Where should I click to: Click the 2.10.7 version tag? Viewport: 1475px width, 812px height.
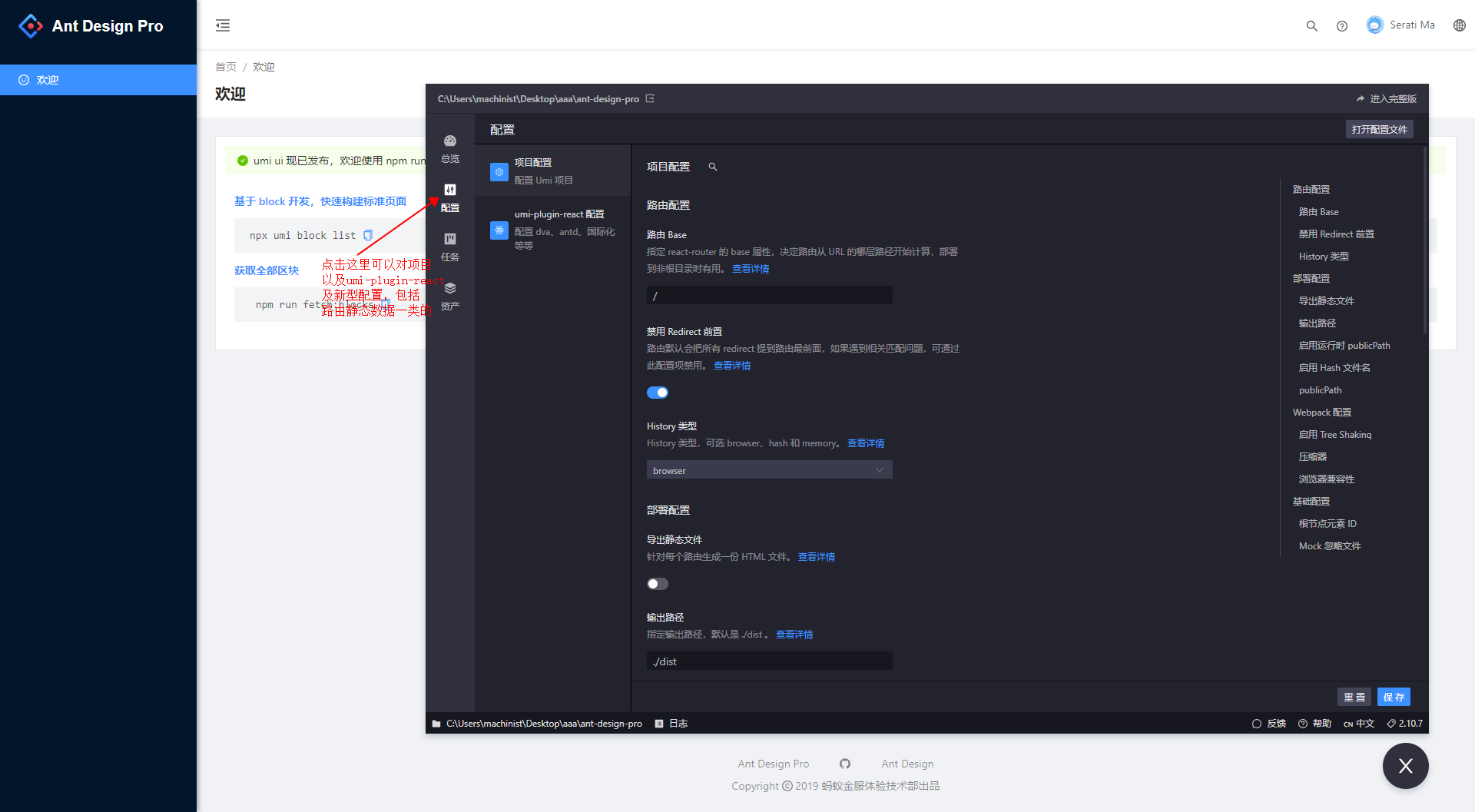point(1404,724)
